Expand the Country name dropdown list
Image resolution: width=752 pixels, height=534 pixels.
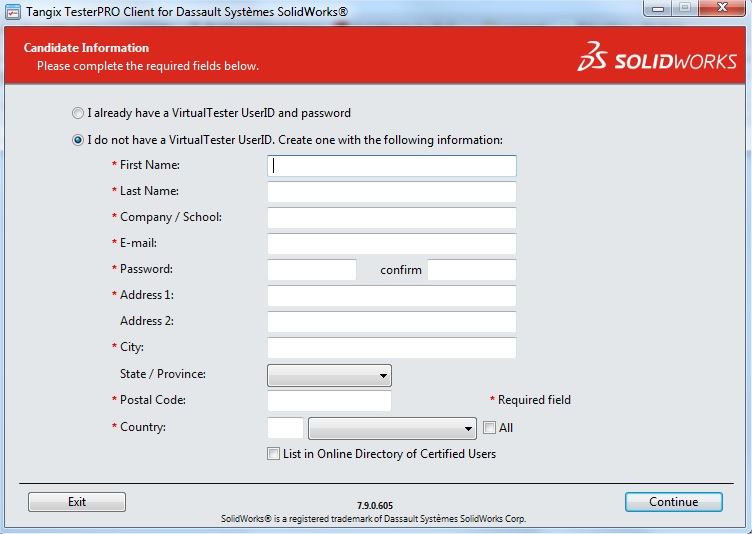(x=392, y=428)
